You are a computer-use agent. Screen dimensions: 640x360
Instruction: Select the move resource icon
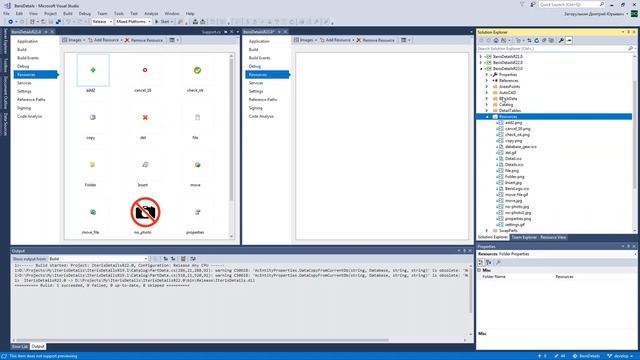(x=197, y=165)
